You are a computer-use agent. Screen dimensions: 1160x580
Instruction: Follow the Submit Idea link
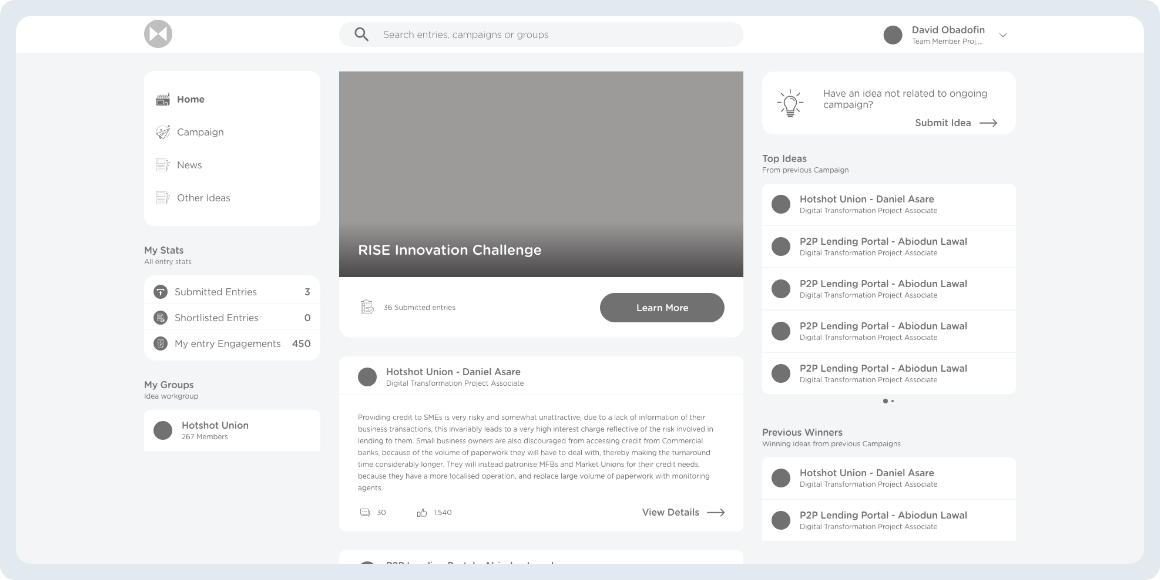[x=956, y=123]
